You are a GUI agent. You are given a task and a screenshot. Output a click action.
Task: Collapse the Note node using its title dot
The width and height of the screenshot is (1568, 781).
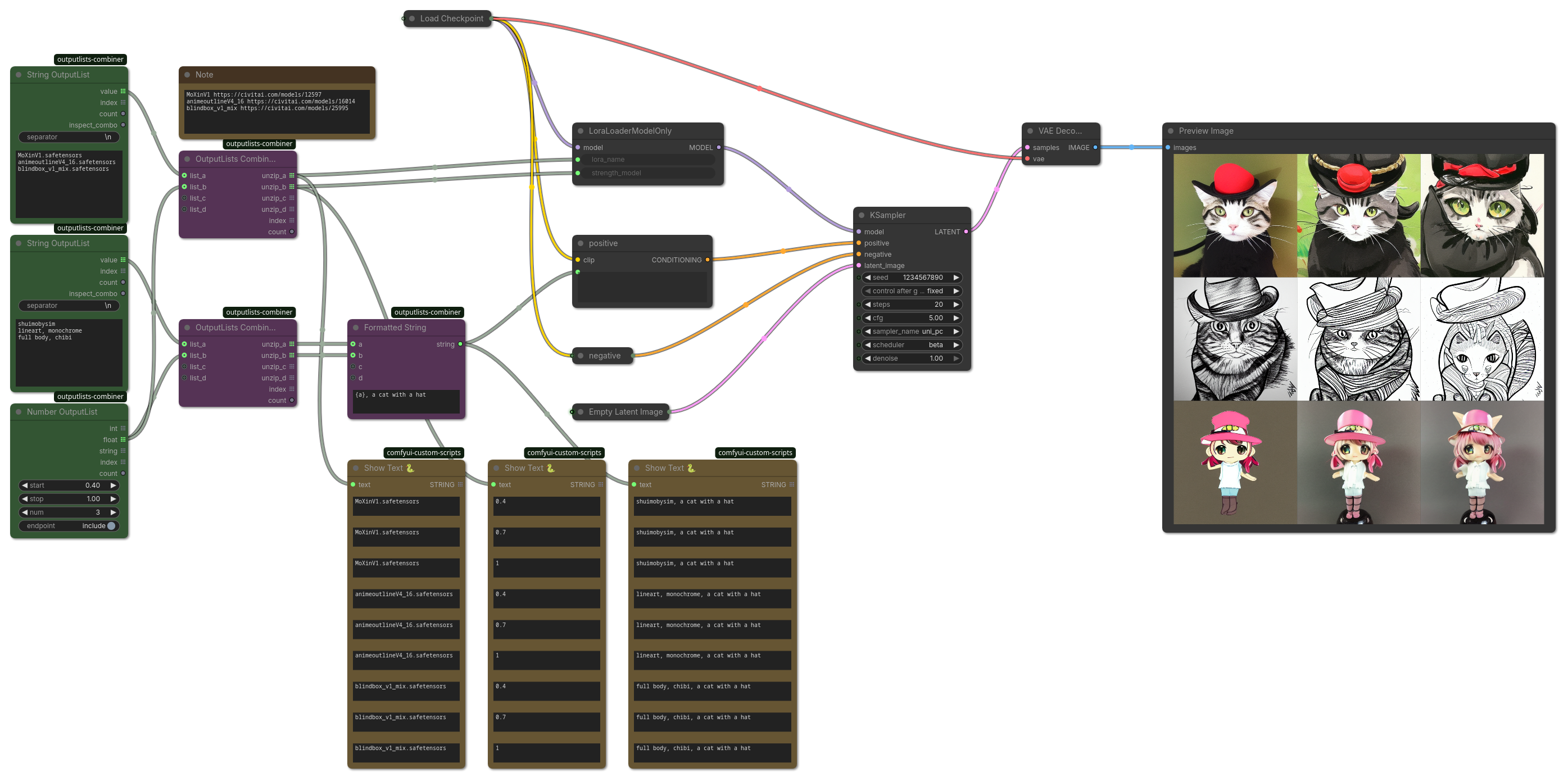(x=188, y=75)
